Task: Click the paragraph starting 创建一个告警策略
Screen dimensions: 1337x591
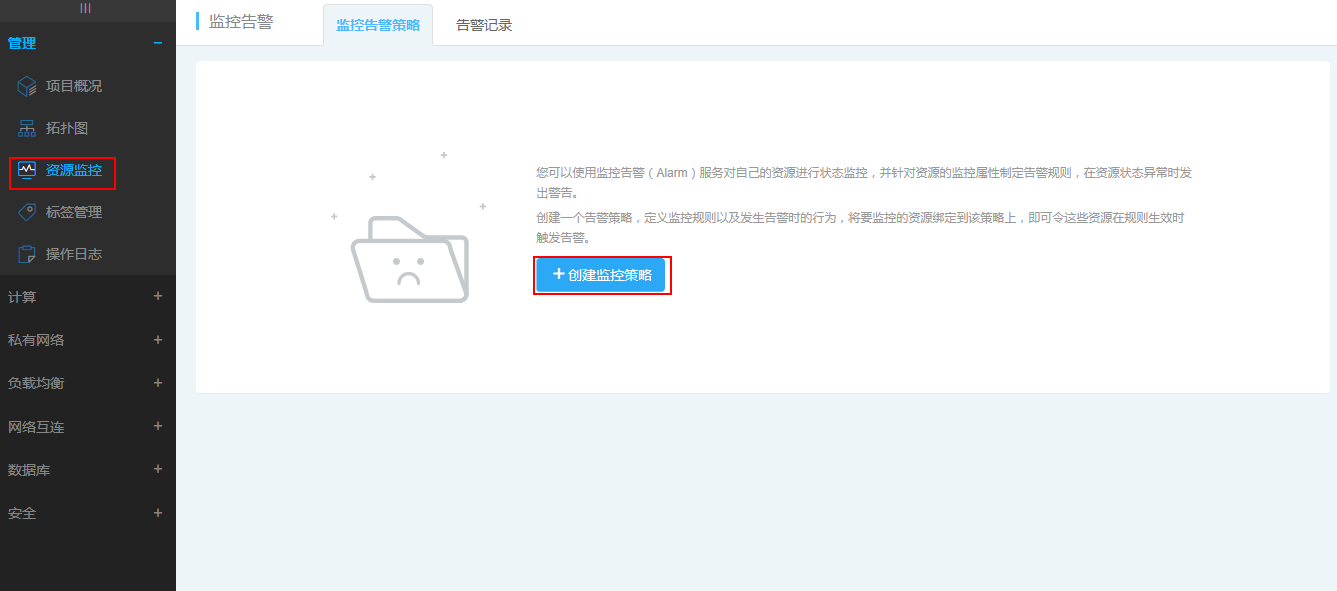Action: point(861,227)
